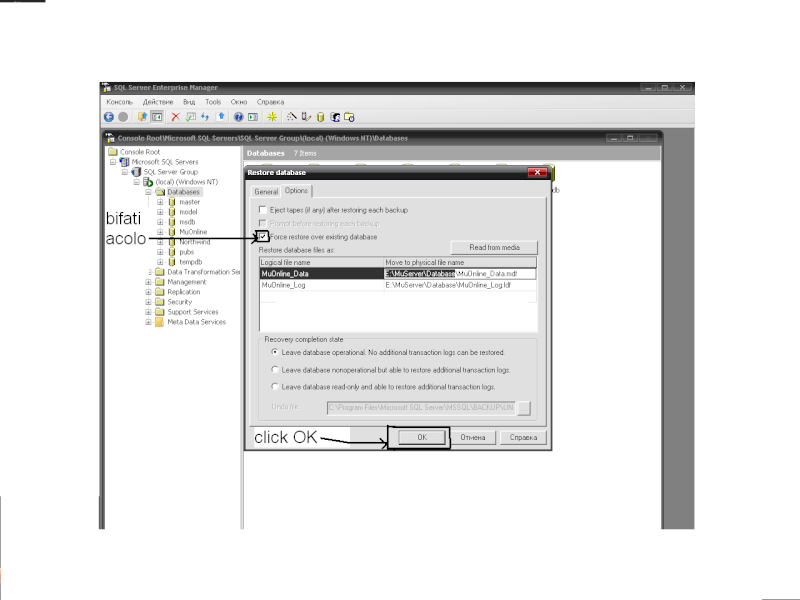
Task: Click the New Database cylinder toolbar icon
Action: click(x=320, y=117)
